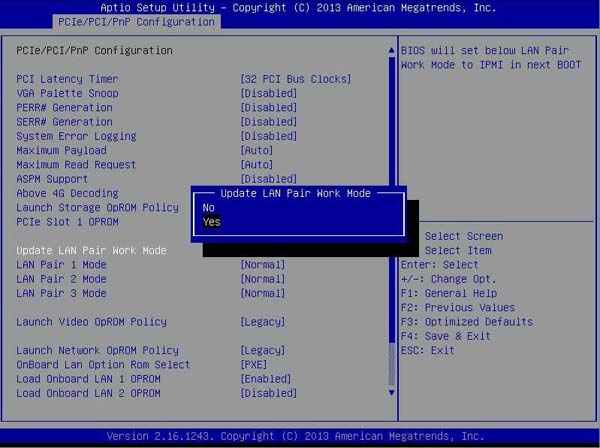Image resolution: width=600 pixels, height=448 pixels.
Task: Click F1: General Help hint
Action: click(449, 293)
